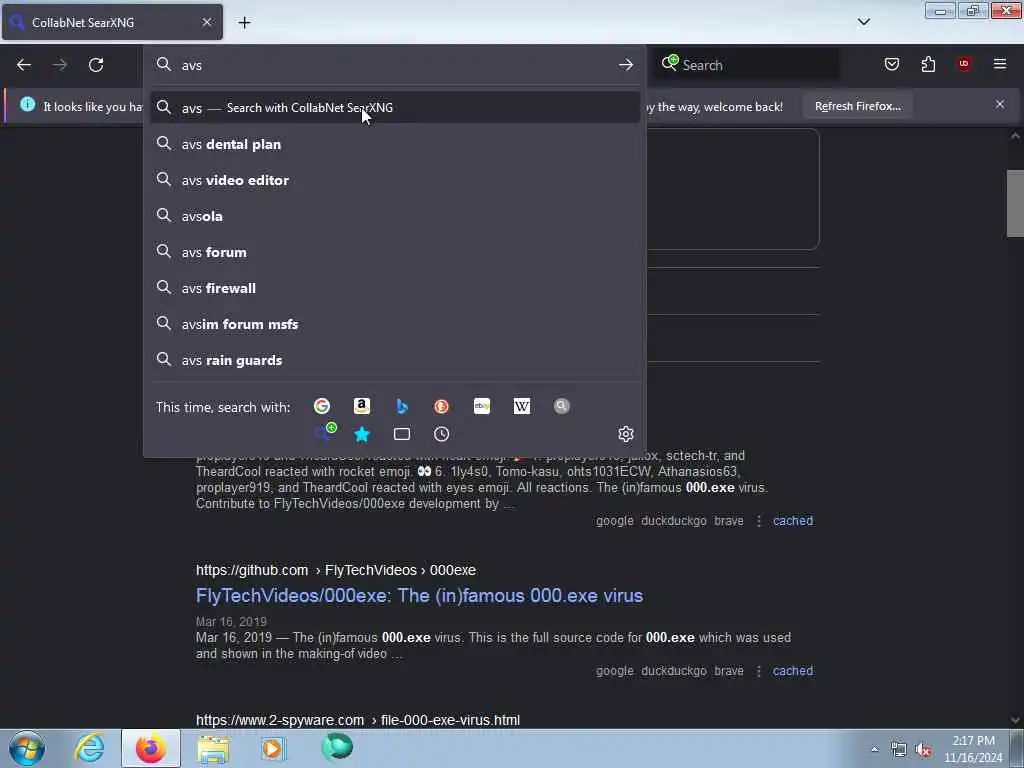
Task: Open search settings gear in the dropdown
Action: 626,434
